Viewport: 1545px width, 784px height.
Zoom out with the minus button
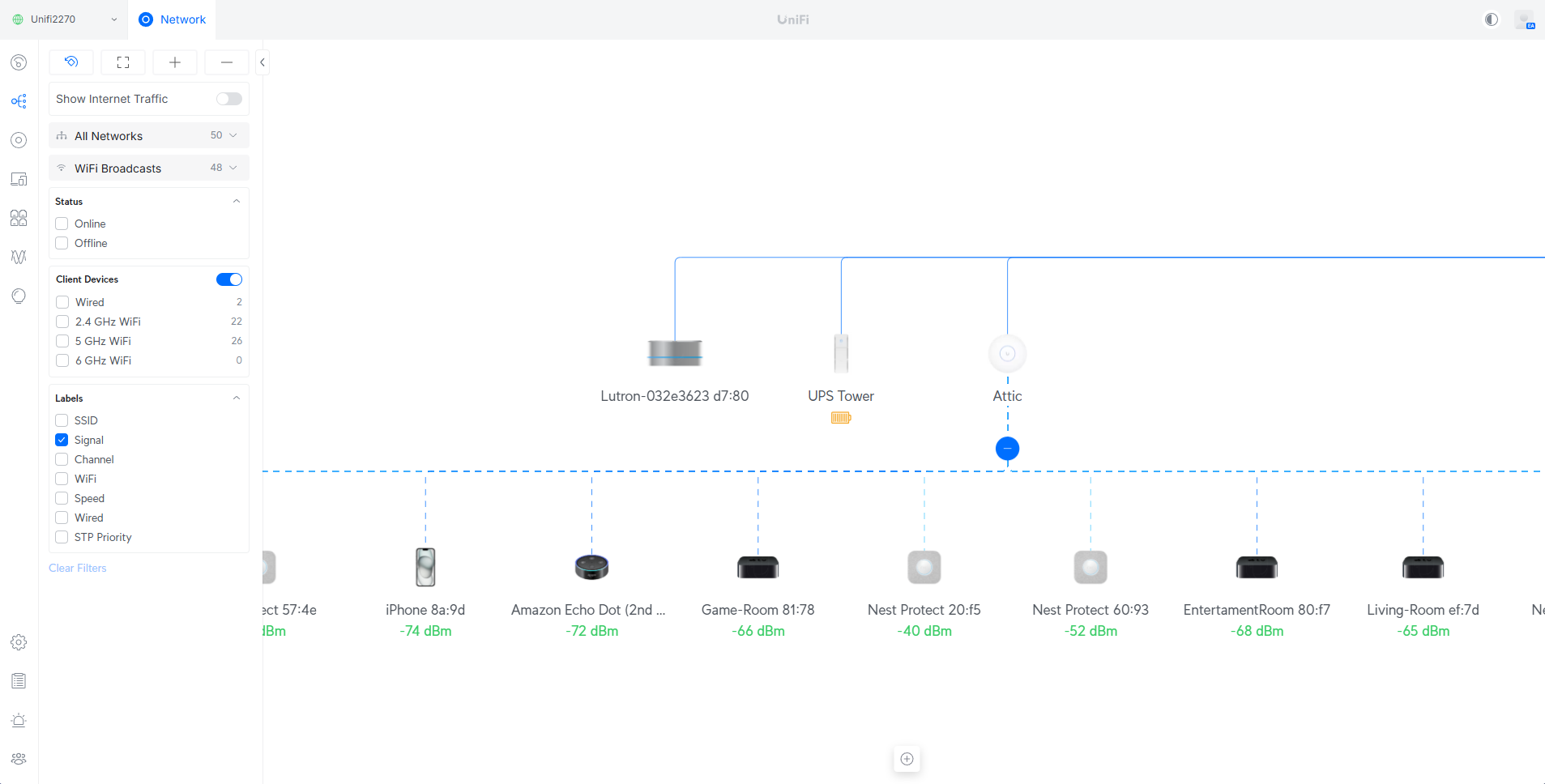click(x=227, y=62)
